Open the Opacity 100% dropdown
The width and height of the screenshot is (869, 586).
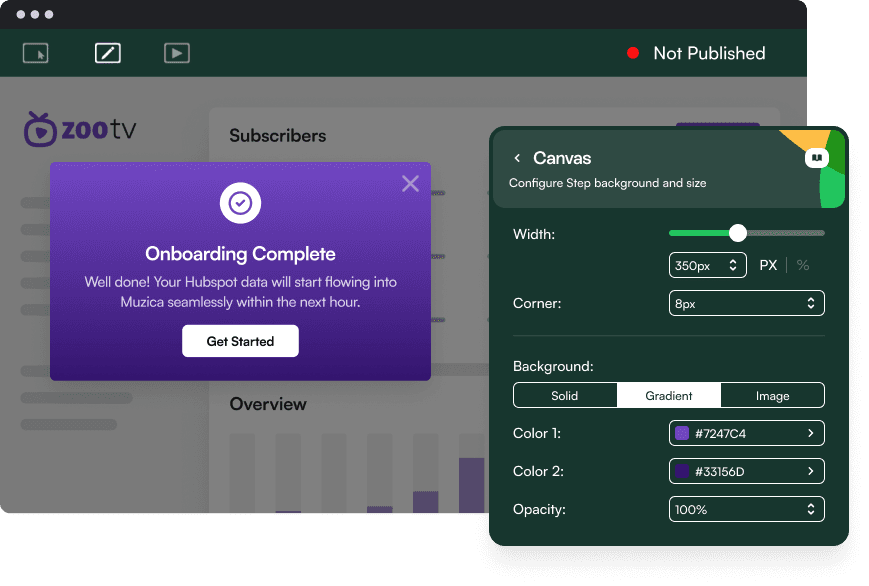pyautogui.click(x=746, y=509)
